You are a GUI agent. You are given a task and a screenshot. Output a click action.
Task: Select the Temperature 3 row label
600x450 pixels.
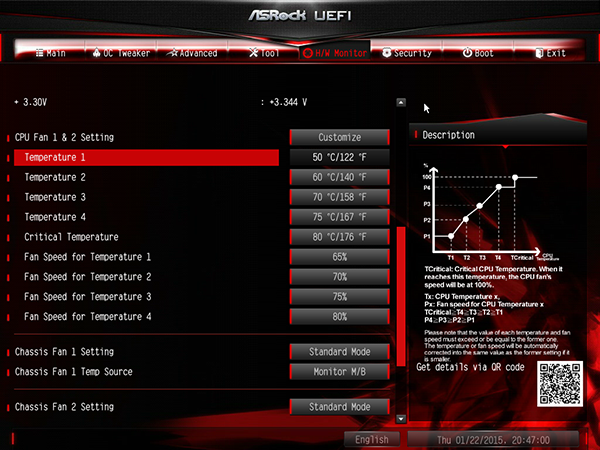coord(55,197)
